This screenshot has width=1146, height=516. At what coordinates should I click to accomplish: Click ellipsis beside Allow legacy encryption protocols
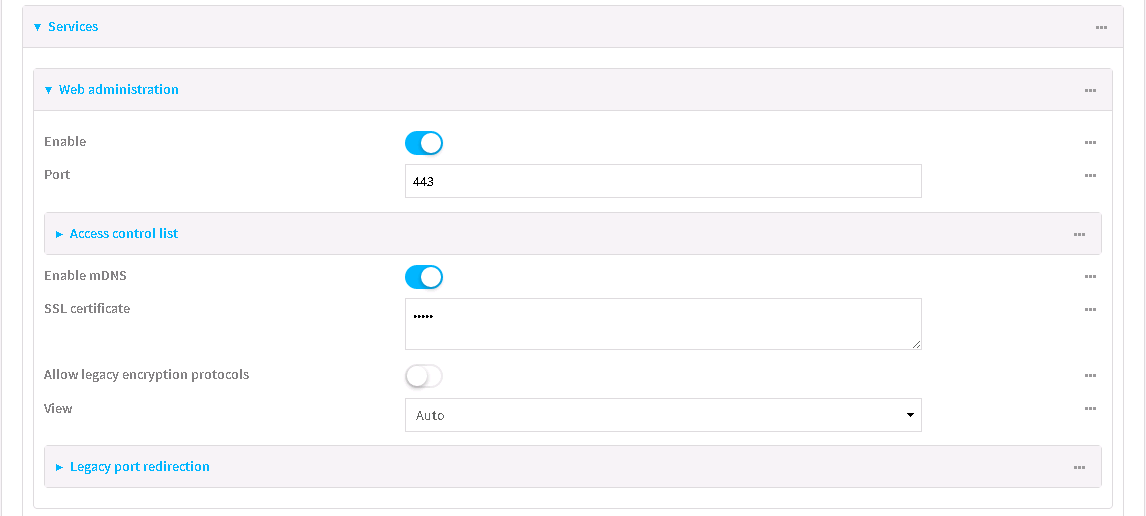pos(1090,376)
